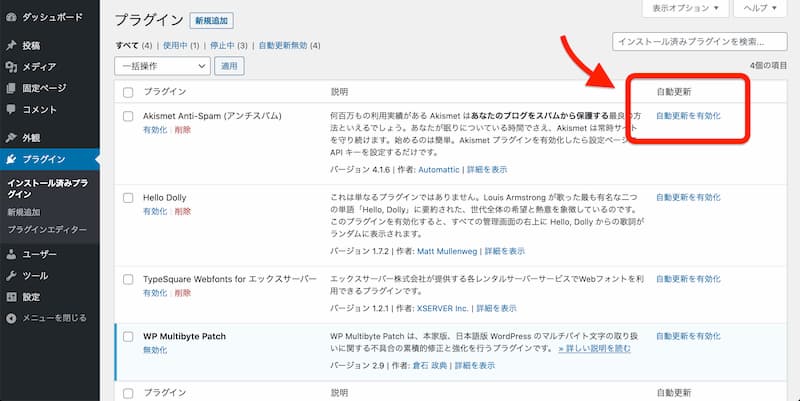The width and height of the screenshot is (800, 401).
Task: Click the user icon for ユーザー
Action: click(x=11, y=254)
